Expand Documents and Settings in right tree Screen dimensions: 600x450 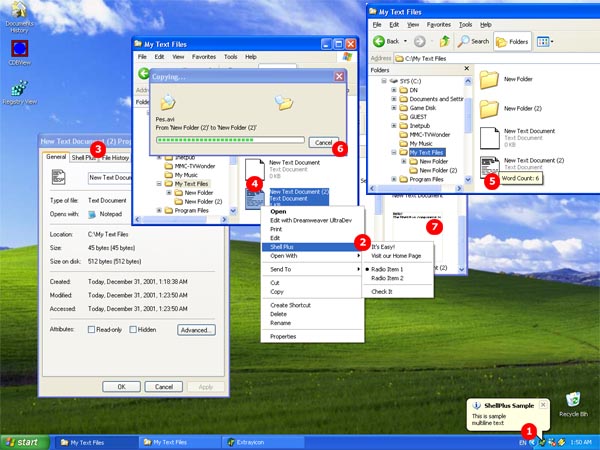point(394,99)
